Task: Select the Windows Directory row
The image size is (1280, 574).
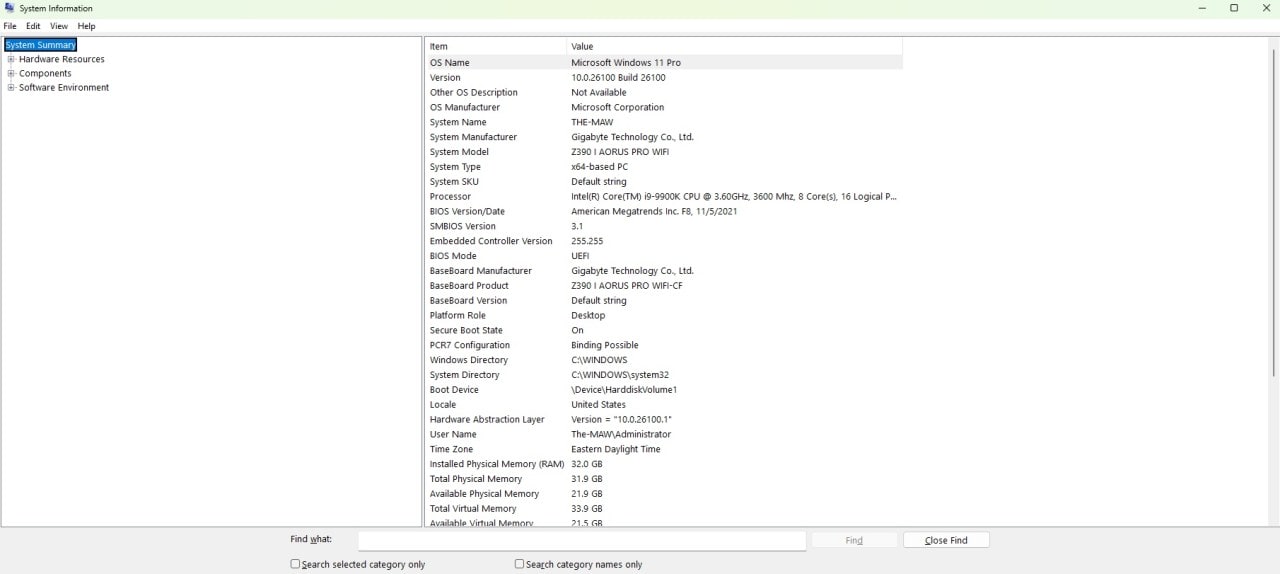Action: point(664,360)
